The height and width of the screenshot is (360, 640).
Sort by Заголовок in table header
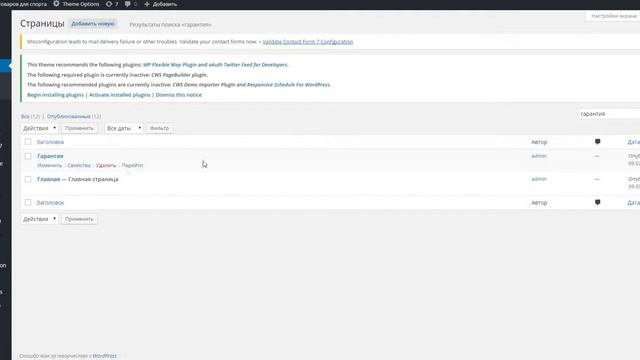(50, 142)
